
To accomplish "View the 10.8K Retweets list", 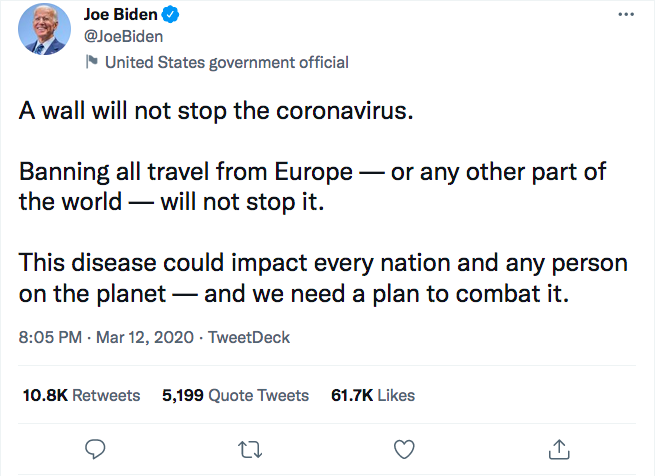I will (x=81, y=395).
